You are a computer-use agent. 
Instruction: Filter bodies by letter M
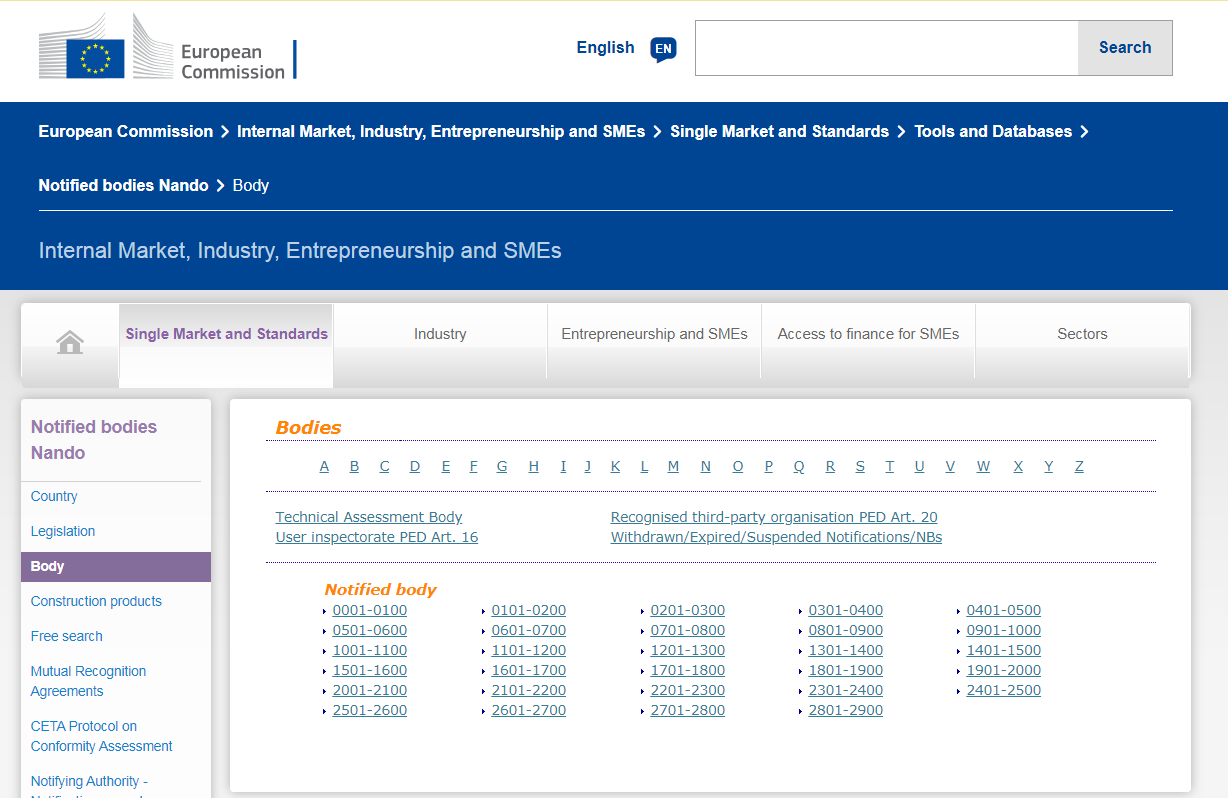(673, 466)
